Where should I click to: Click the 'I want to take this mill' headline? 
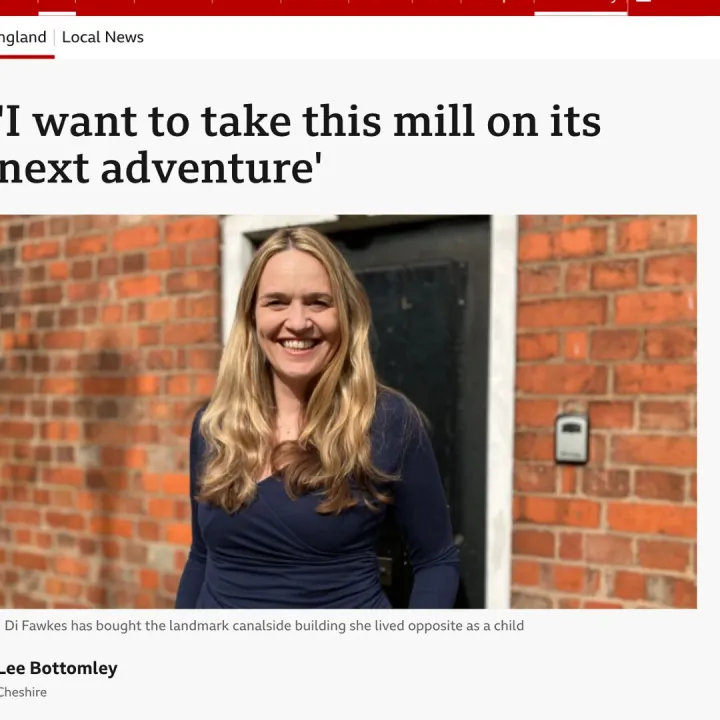click(x=300, y=145)
